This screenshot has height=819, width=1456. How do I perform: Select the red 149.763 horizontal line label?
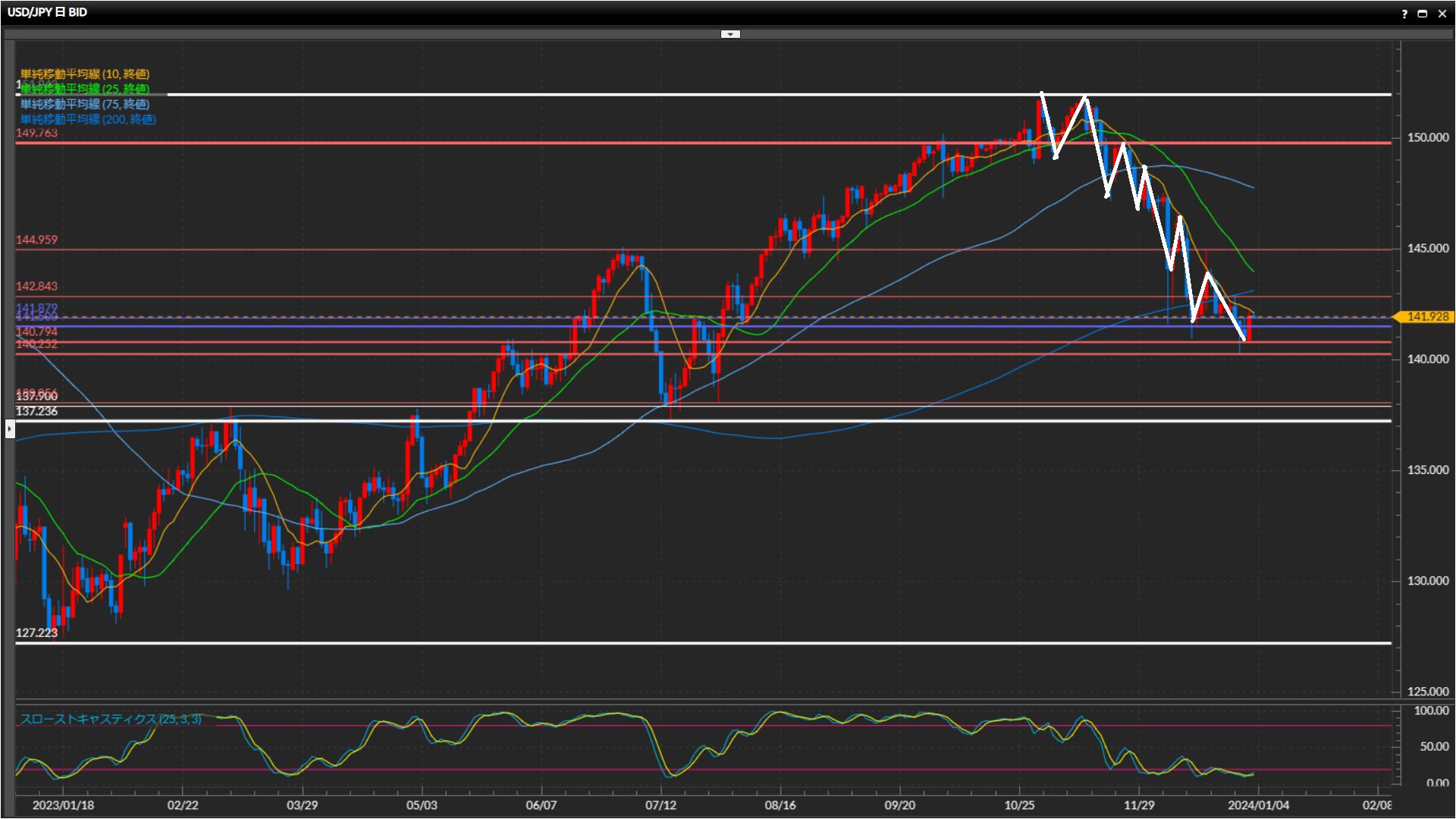click(x=36, y=133)
